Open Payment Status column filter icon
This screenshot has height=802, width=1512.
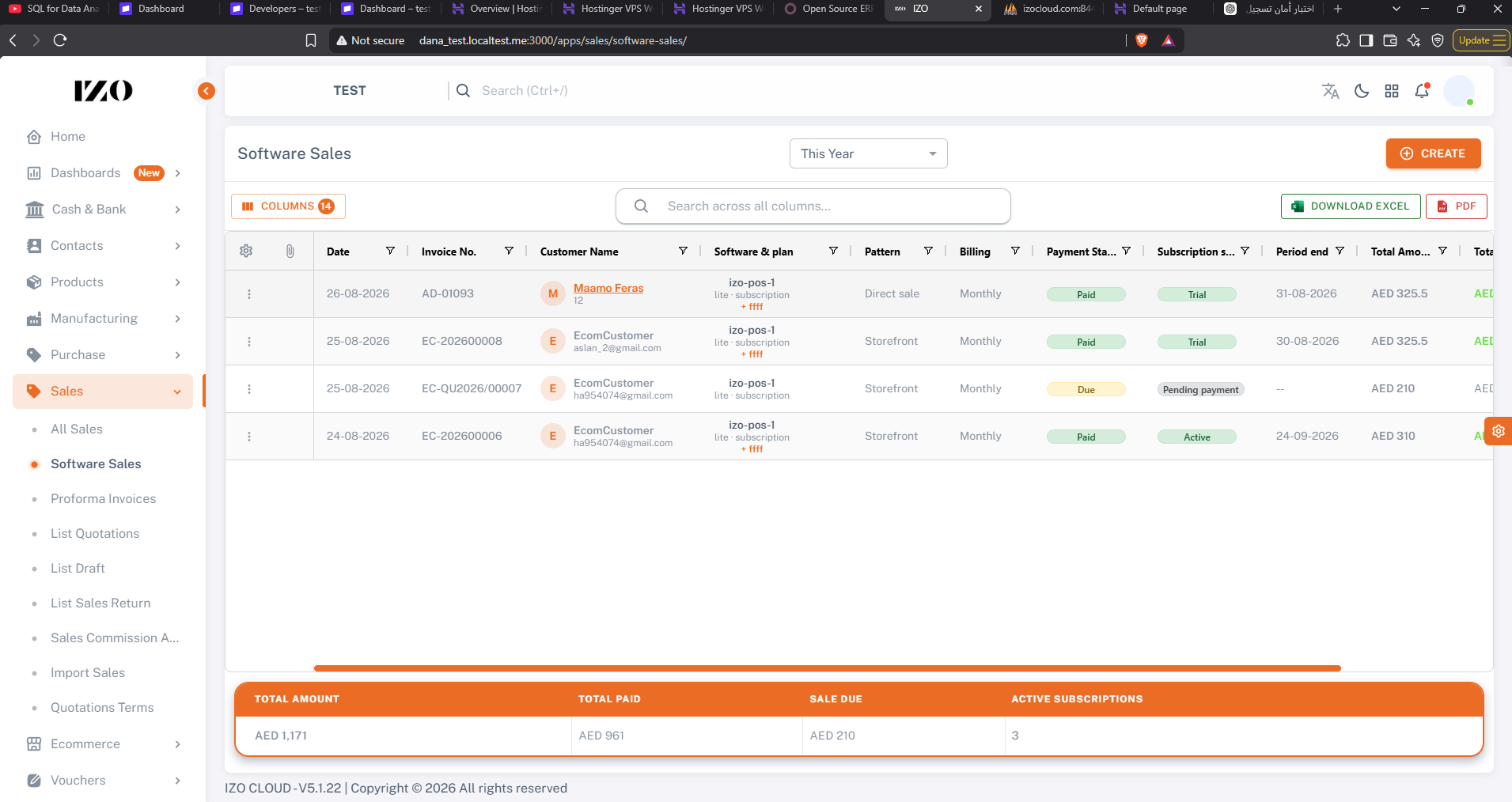[1126, 251]
